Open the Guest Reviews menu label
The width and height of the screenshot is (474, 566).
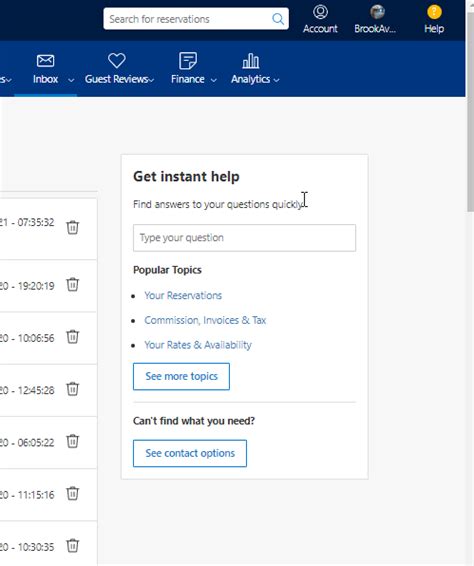116,79
